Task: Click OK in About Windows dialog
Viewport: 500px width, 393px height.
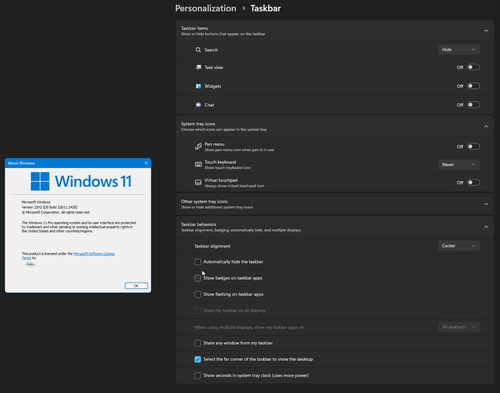Action: tap(136, 286)
